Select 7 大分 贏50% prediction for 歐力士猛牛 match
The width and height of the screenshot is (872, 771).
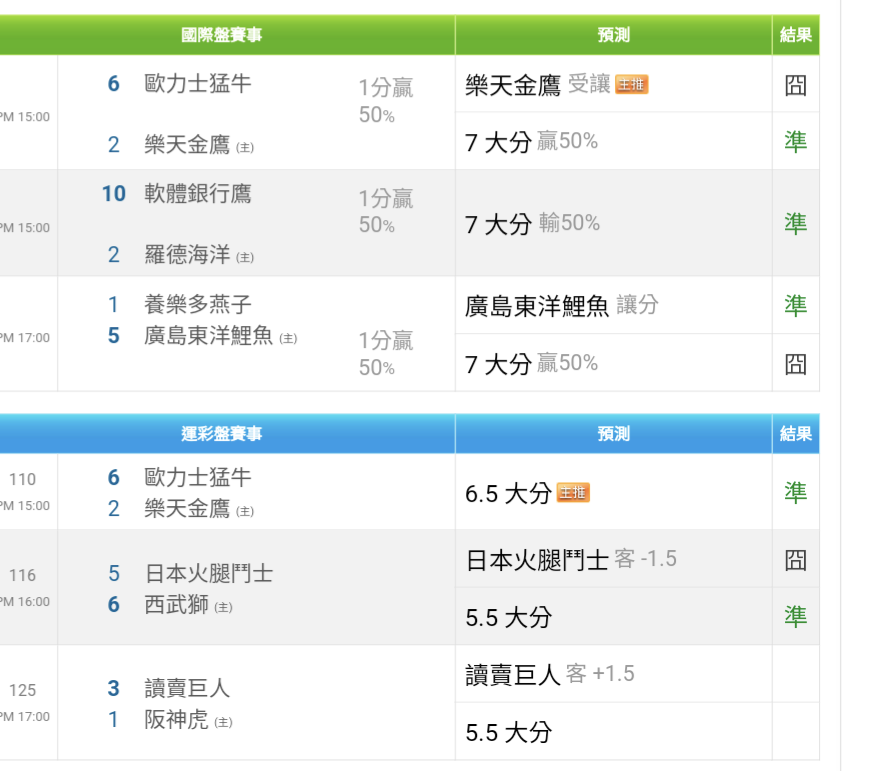click(x=532, y=142)
